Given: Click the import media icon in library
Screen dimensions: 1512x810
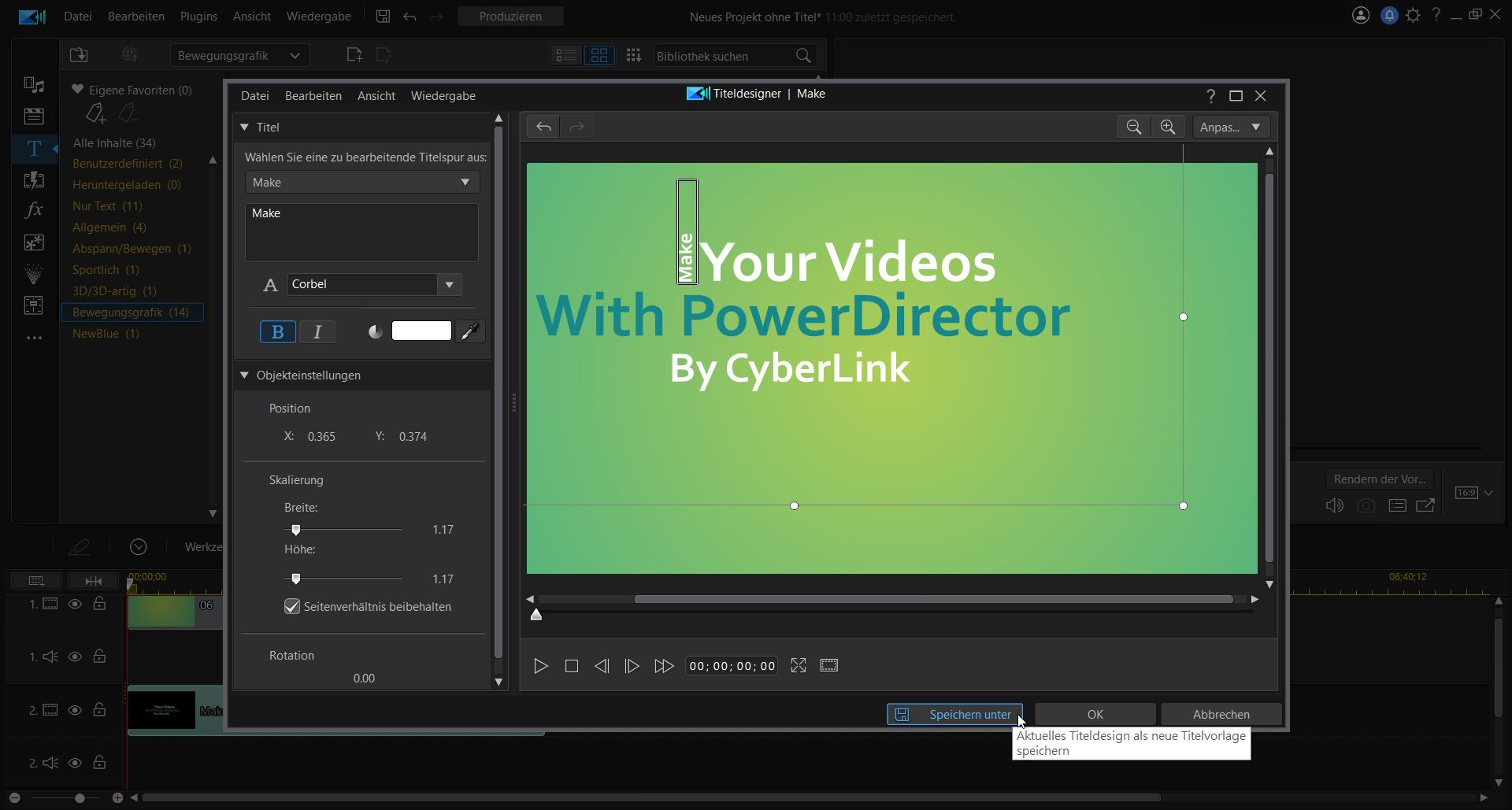Looking at the screenshot, I should click(79, 55).
